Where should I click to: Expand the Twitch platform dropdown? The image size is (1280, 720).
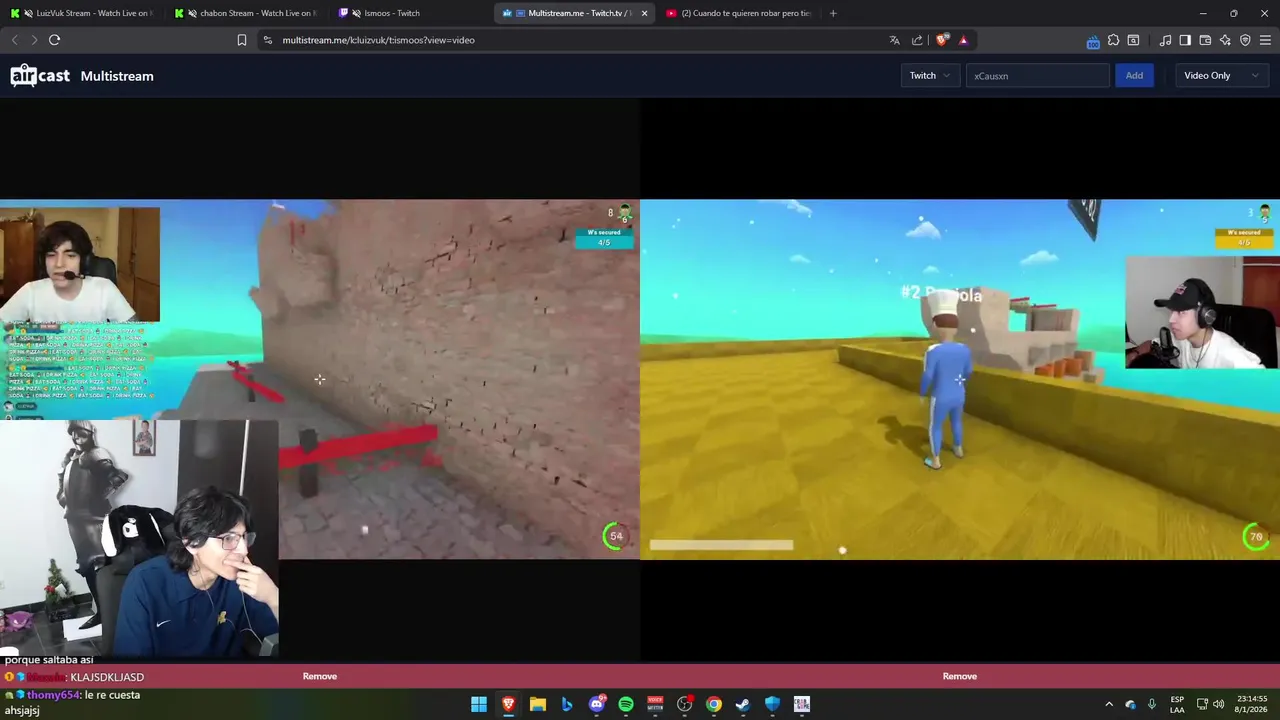point(930,76)
